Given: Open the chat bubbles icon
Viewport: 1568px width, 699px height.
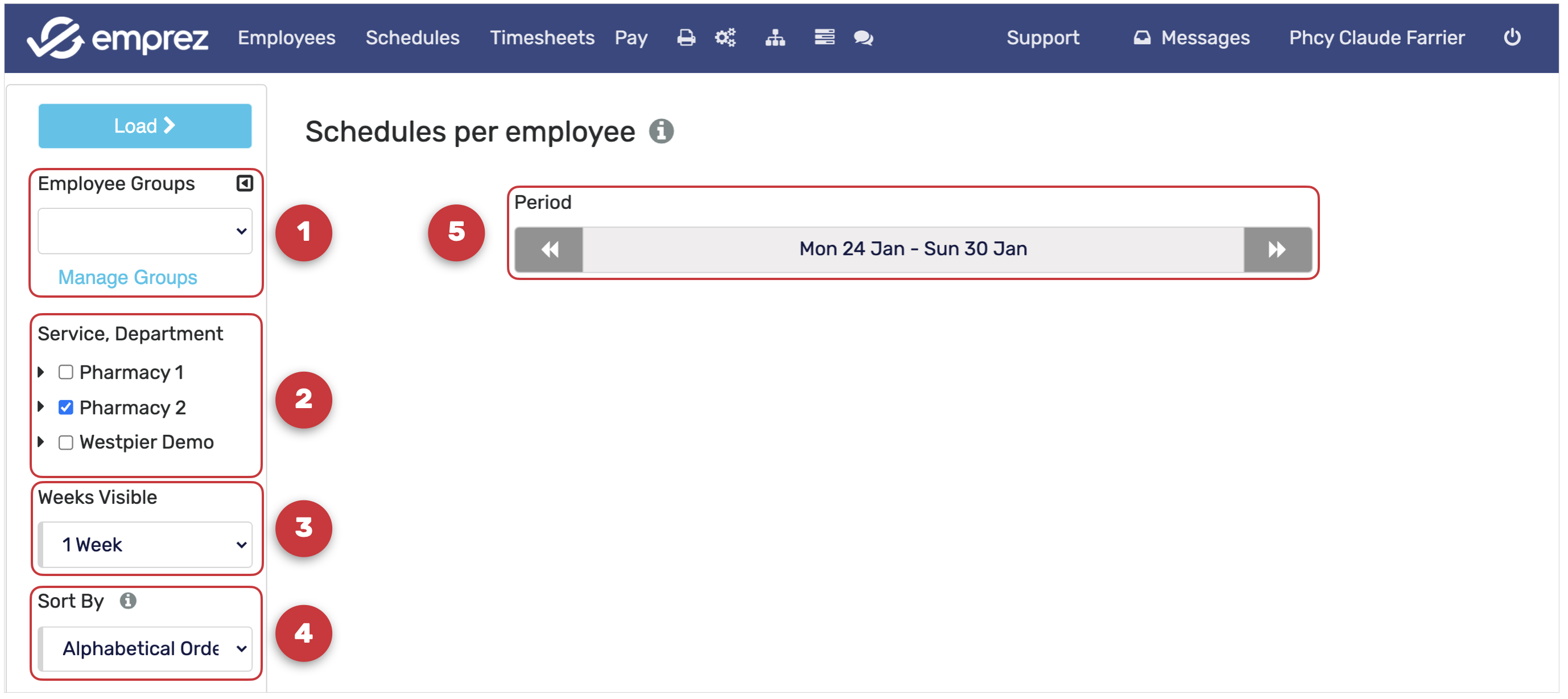Looking at the screenshot, I should pyautogui.click(x=863, y=38).
